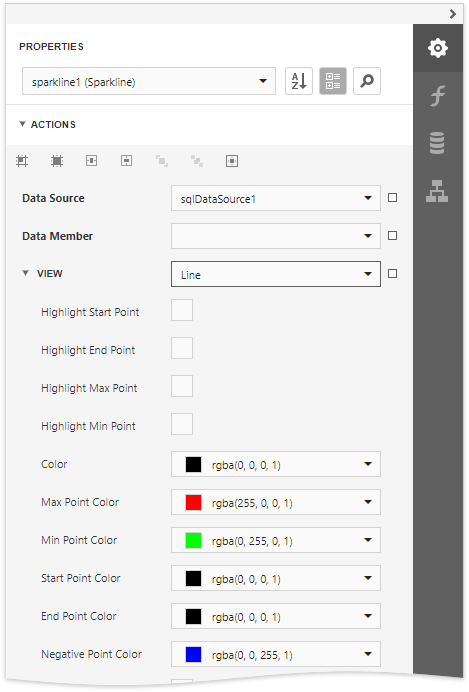Collapse the properties panel with top-right chevron
The height and width of the screenshot is (692, 469).
pyautogui.click(x=453, y=14)
